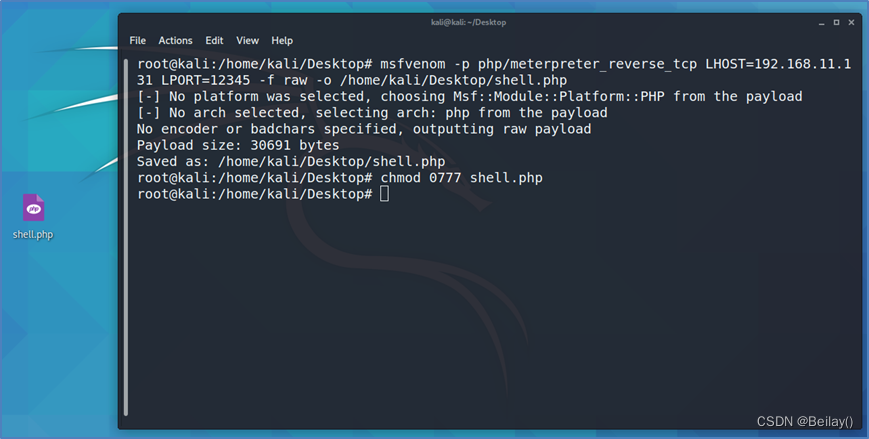869x439 pixels.
Task: Open the Edit menu
Action: click(x=214, y=40)
